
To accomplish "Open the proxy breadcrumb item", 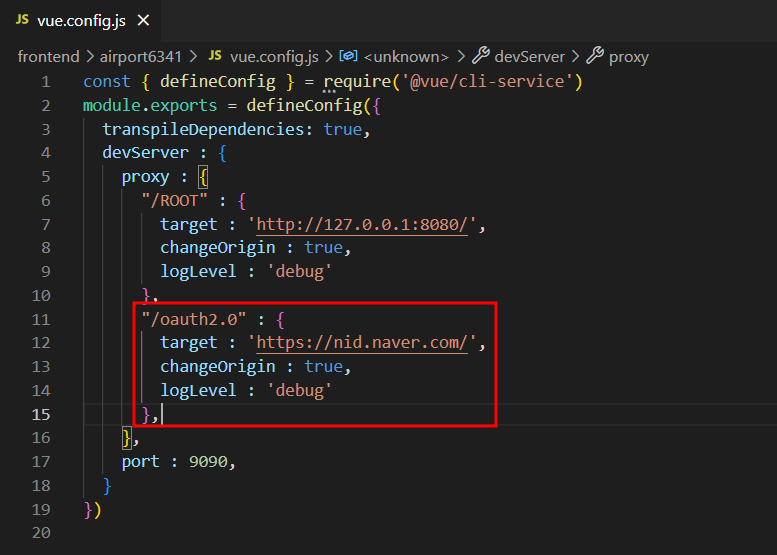I will [628, 57].
